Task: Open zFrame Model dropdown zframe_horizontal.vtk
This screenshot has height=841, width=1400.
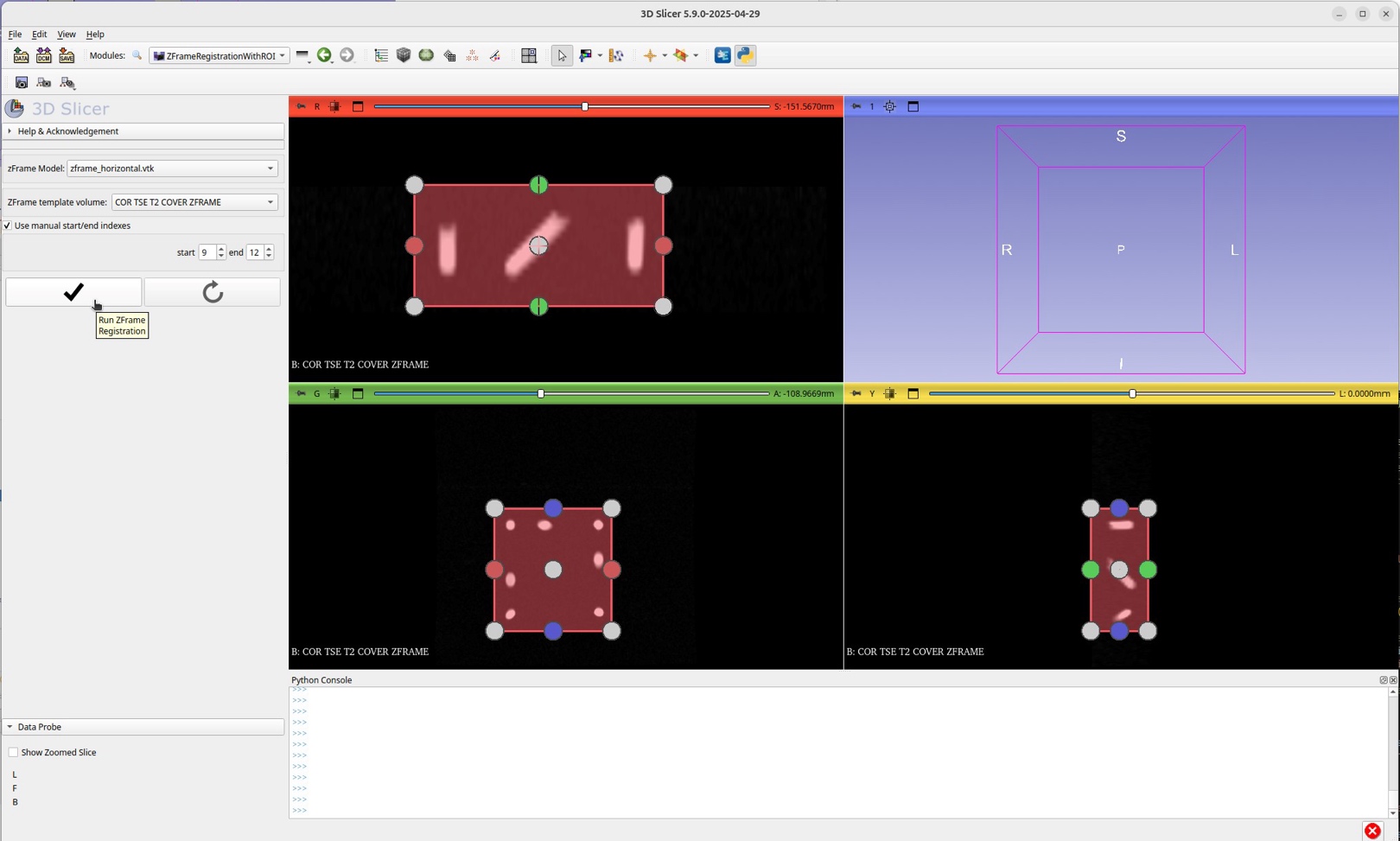Action: coord(172,169)
